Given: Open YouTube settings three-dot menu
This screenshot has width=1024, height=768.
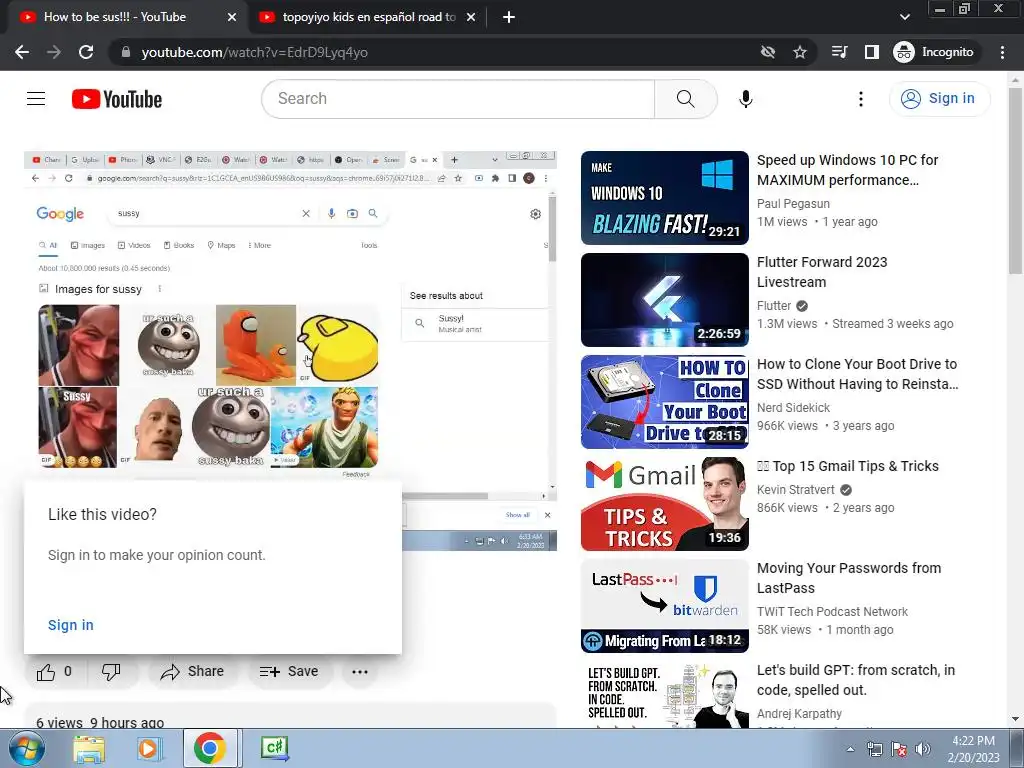Looking at the screenshot, I should 861,99.
